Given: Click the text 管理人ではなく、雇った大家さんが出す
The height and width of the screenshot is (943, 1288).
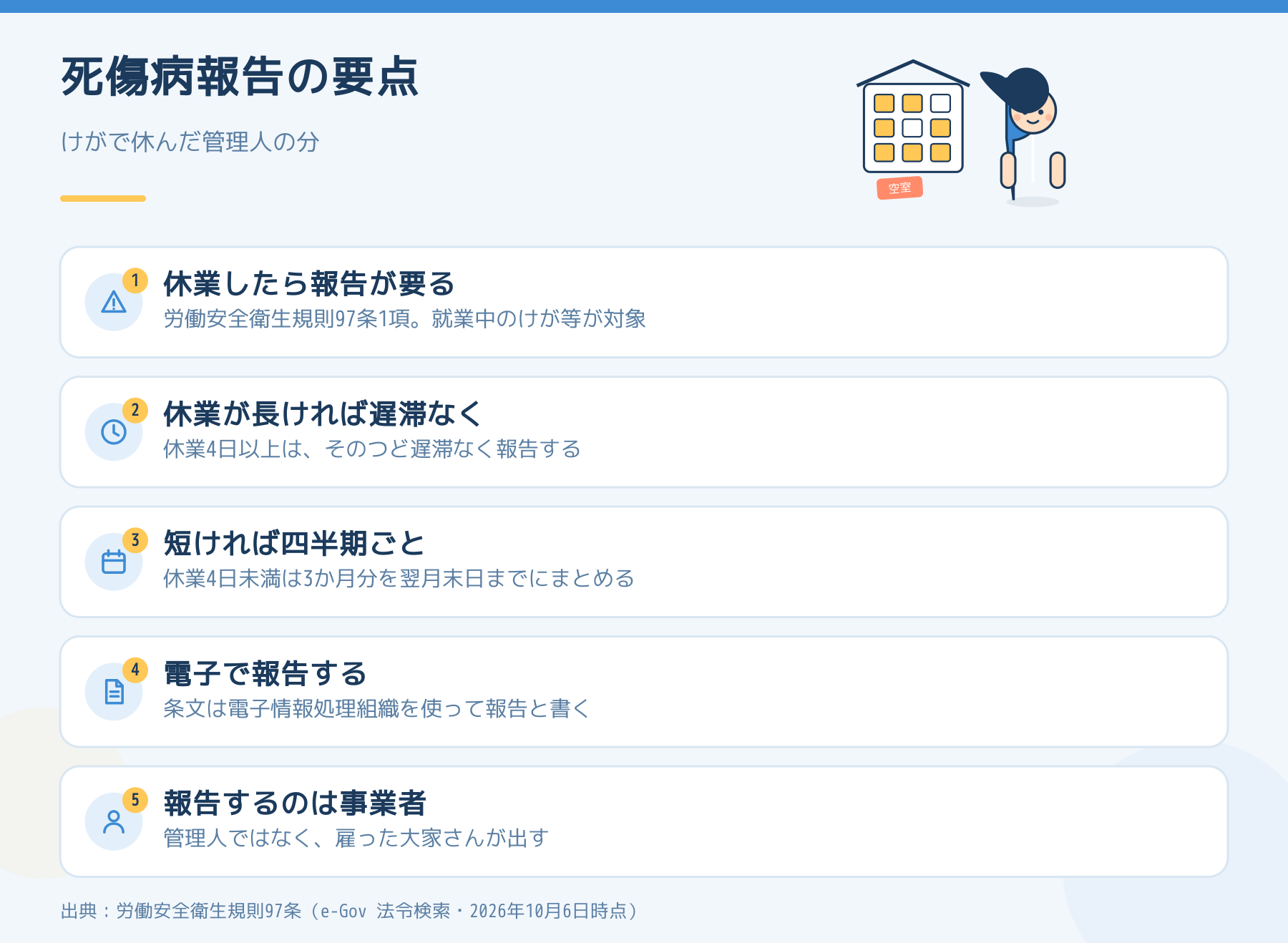Looking at the screenshot, I should click(356, 839).
